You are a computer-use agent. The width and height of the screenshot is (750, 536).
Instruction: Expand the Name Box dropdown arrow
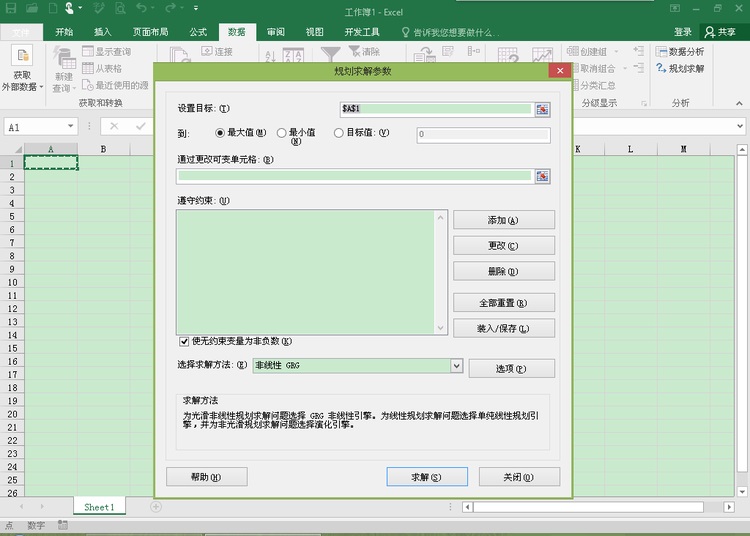[70, 126]
